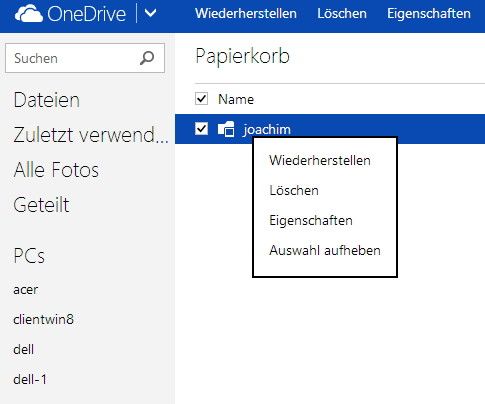The height and width of the screenshot is (404, 485).
Task: Uncheck the joachim row checkbox
Action: click(x=201, y=129)
